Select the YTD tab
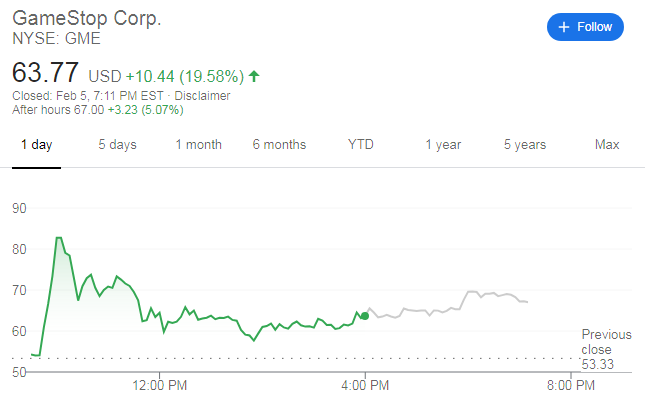645x408 pixels. 361,145
